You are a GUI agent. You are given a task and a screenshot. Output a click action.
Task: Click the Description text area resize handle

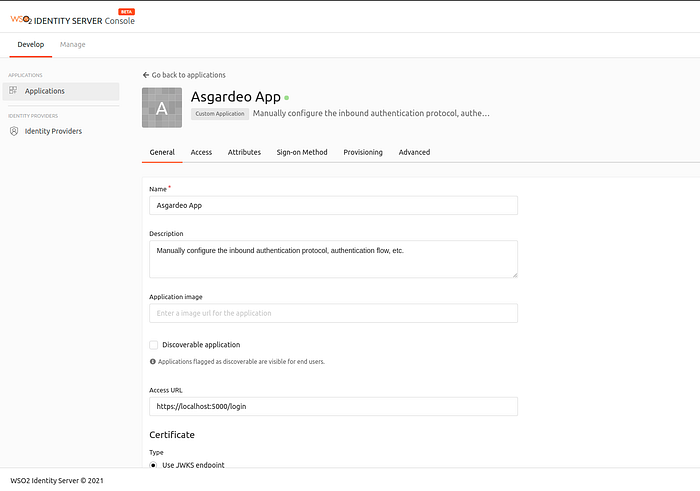pos(515,275)
